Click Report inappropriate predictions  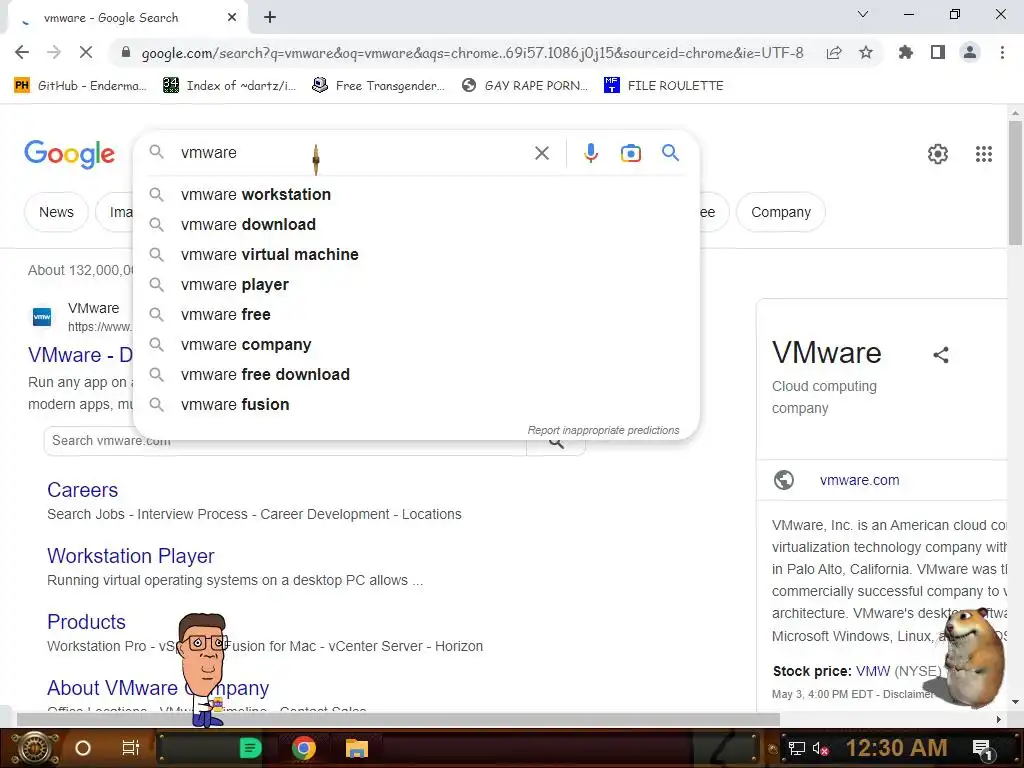(603, 430)
